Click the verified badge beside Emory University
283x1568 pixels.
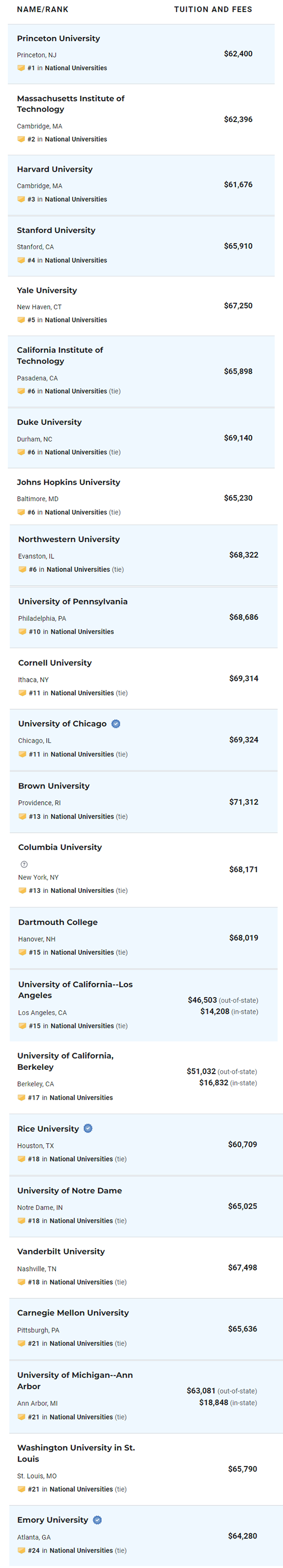[97, 1520]
